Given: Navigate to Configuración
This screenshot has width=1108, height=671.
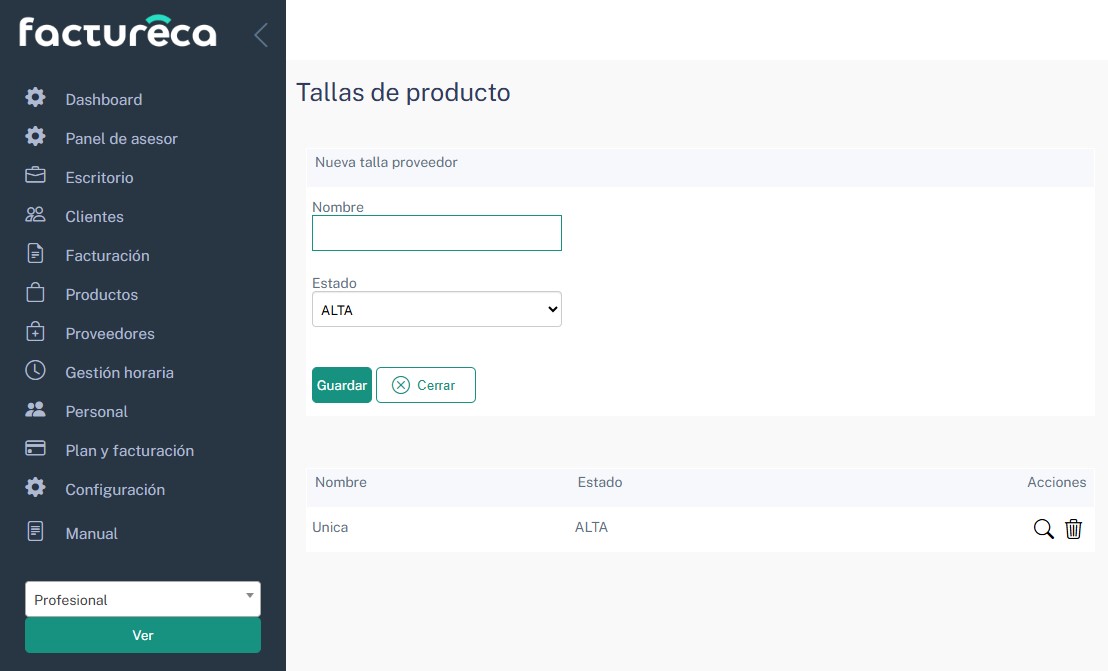Looking at the screenshot, I should click(x=115, y=490).
